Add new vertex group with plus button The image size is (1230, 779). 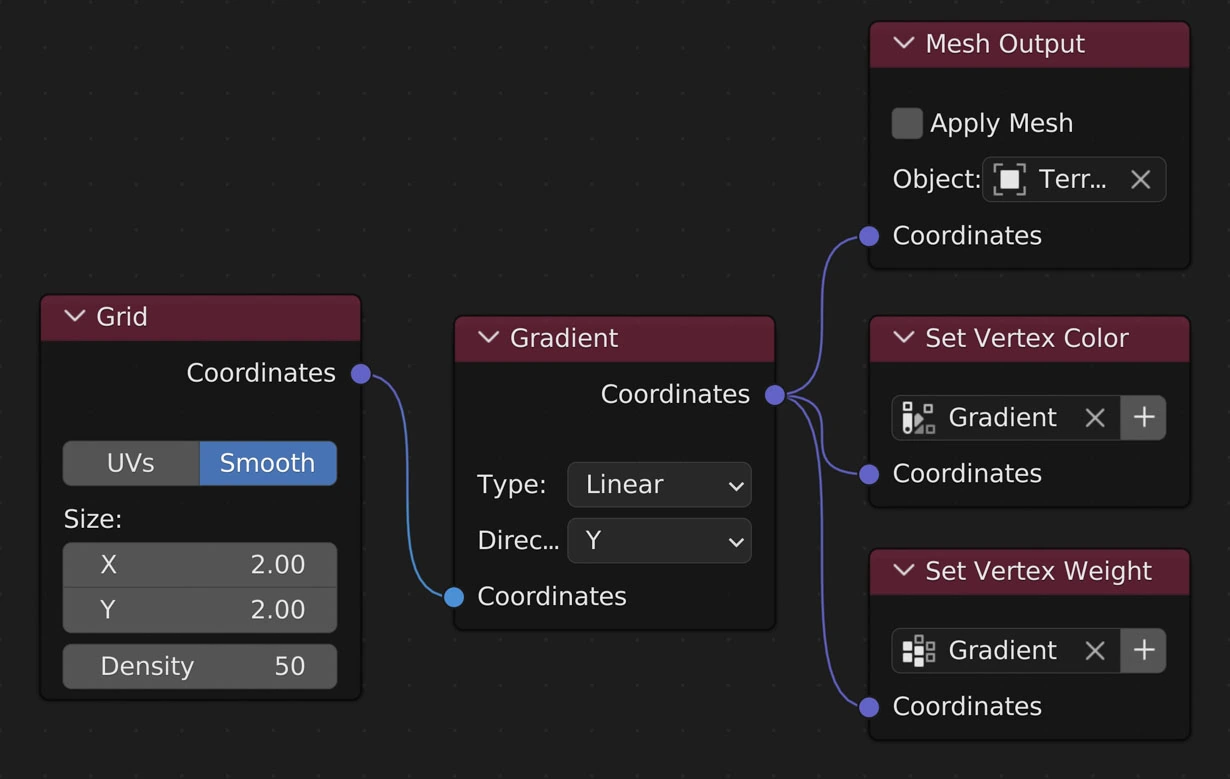pyautogui.click(x=1143, y=651)
